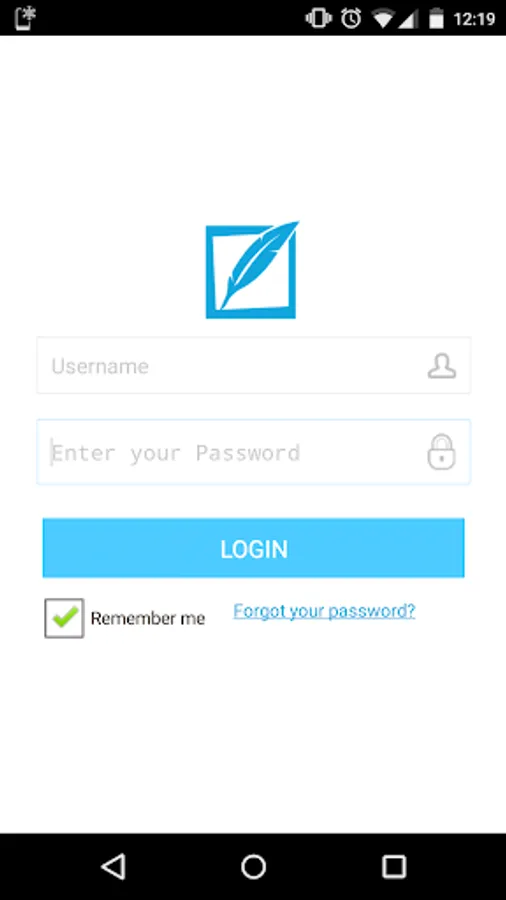Open the Forgot your password? link
This screenshot has height=900, width=506.
(x=324, y=611)
